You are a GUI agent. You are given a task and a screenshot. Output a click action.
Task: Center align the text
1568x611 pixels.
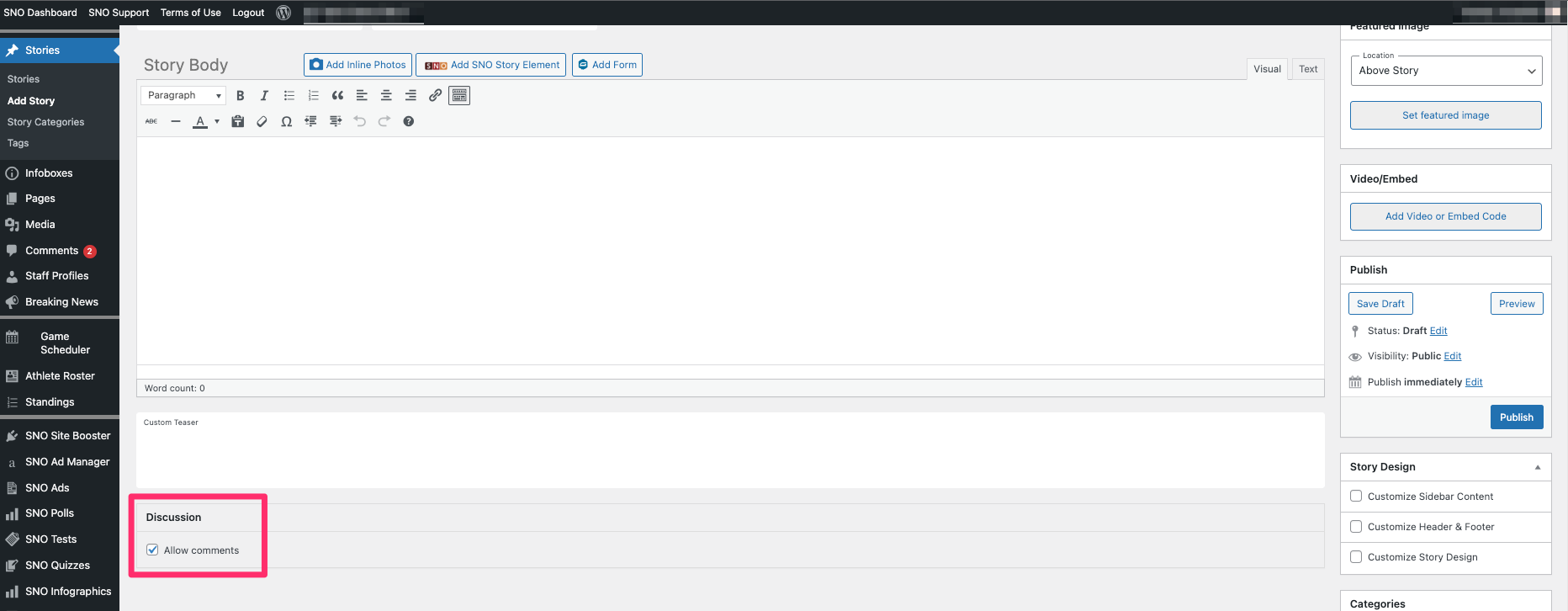pos(386,96)
